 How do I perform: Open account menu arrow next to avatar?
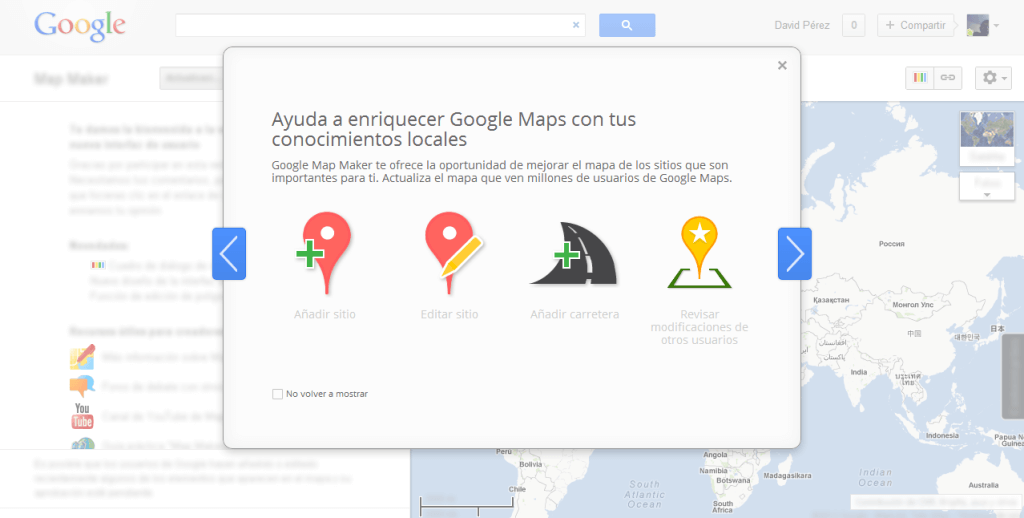(x=997, y=25)
